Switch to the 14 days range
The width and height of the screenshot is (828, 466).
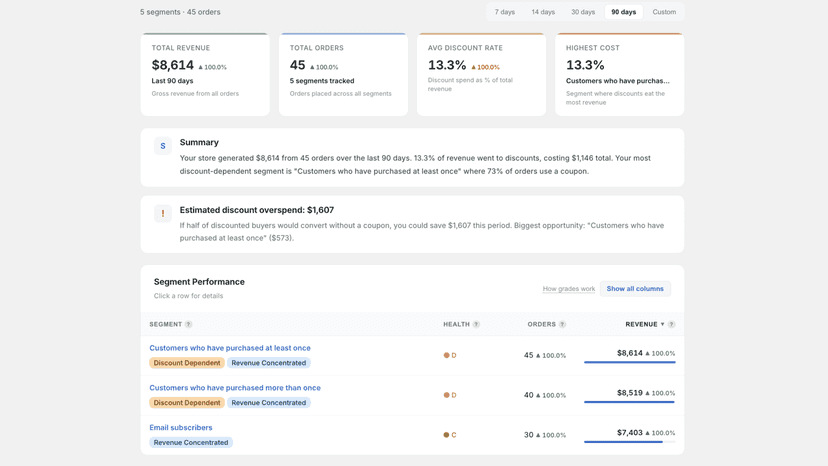(x=543, y=12)
